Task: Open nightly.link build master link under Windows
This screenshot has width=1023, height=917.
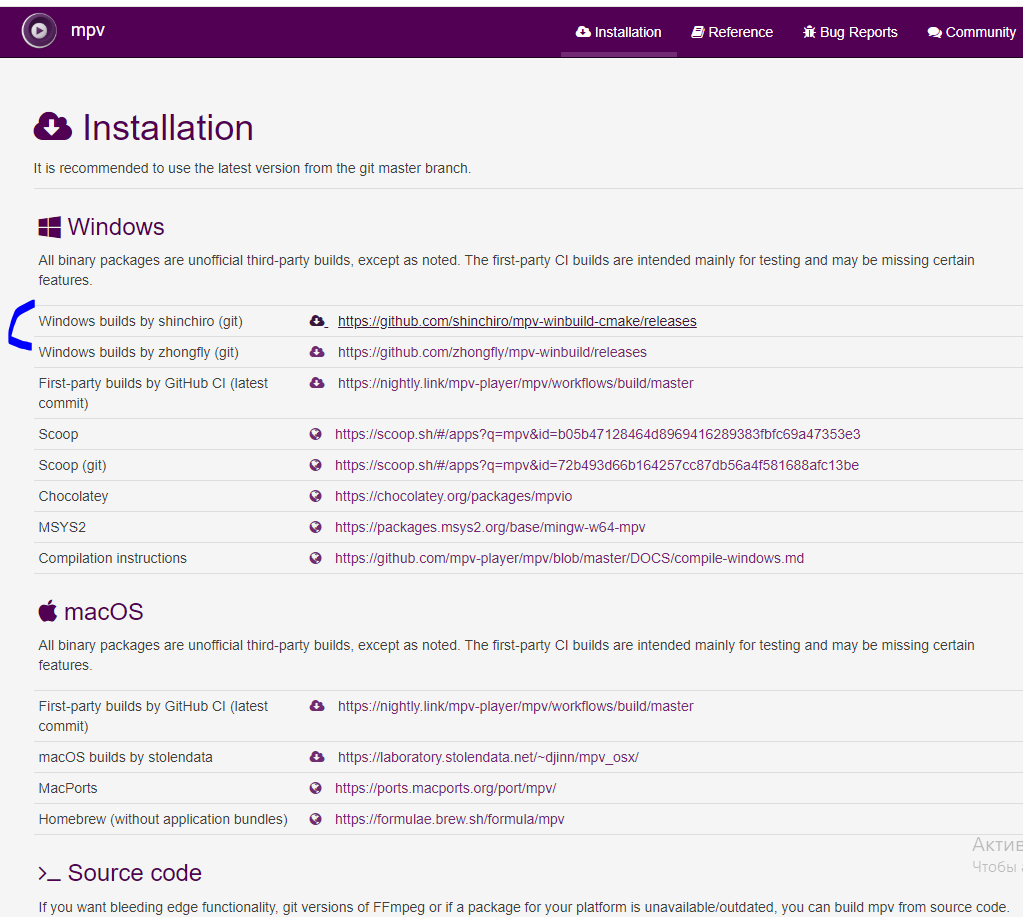Action: pyautogui.click(x=515, y=383)
